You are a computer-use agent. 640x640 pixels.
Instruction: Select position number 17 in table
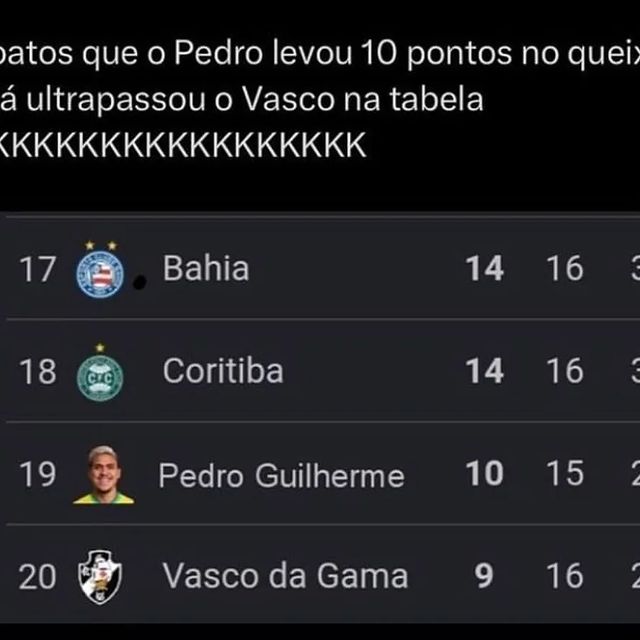[37, 269]
